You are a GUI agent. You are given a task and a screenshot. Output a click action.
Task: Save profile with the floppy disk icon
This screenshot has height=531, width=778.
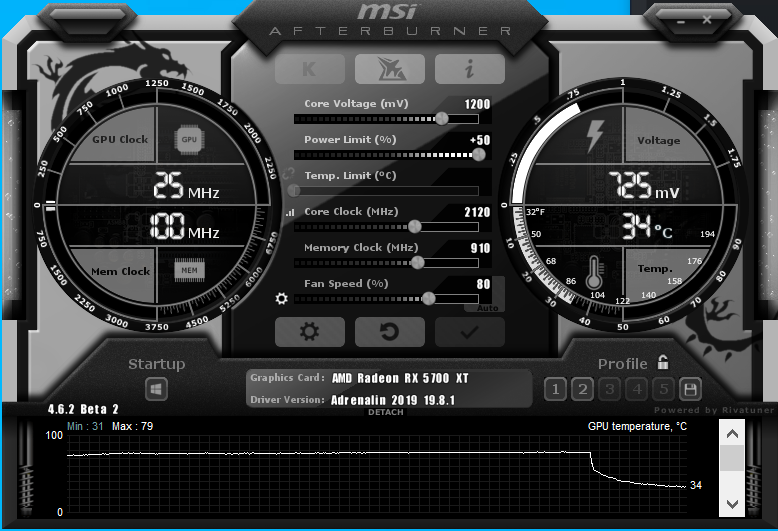tap(690, 390)
